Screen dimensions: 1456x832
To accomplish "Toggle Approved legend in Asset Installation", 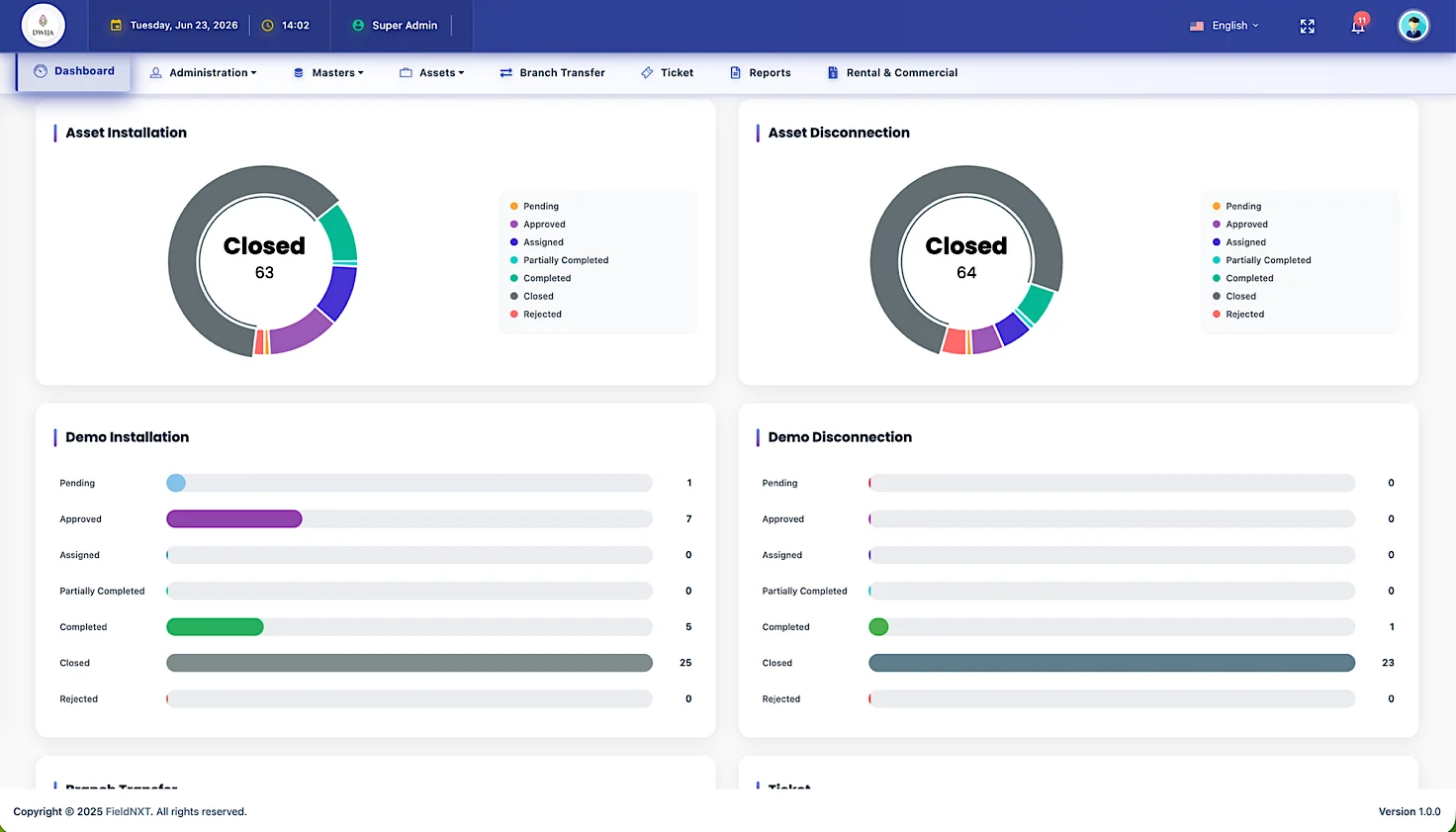I will point(537,224).
